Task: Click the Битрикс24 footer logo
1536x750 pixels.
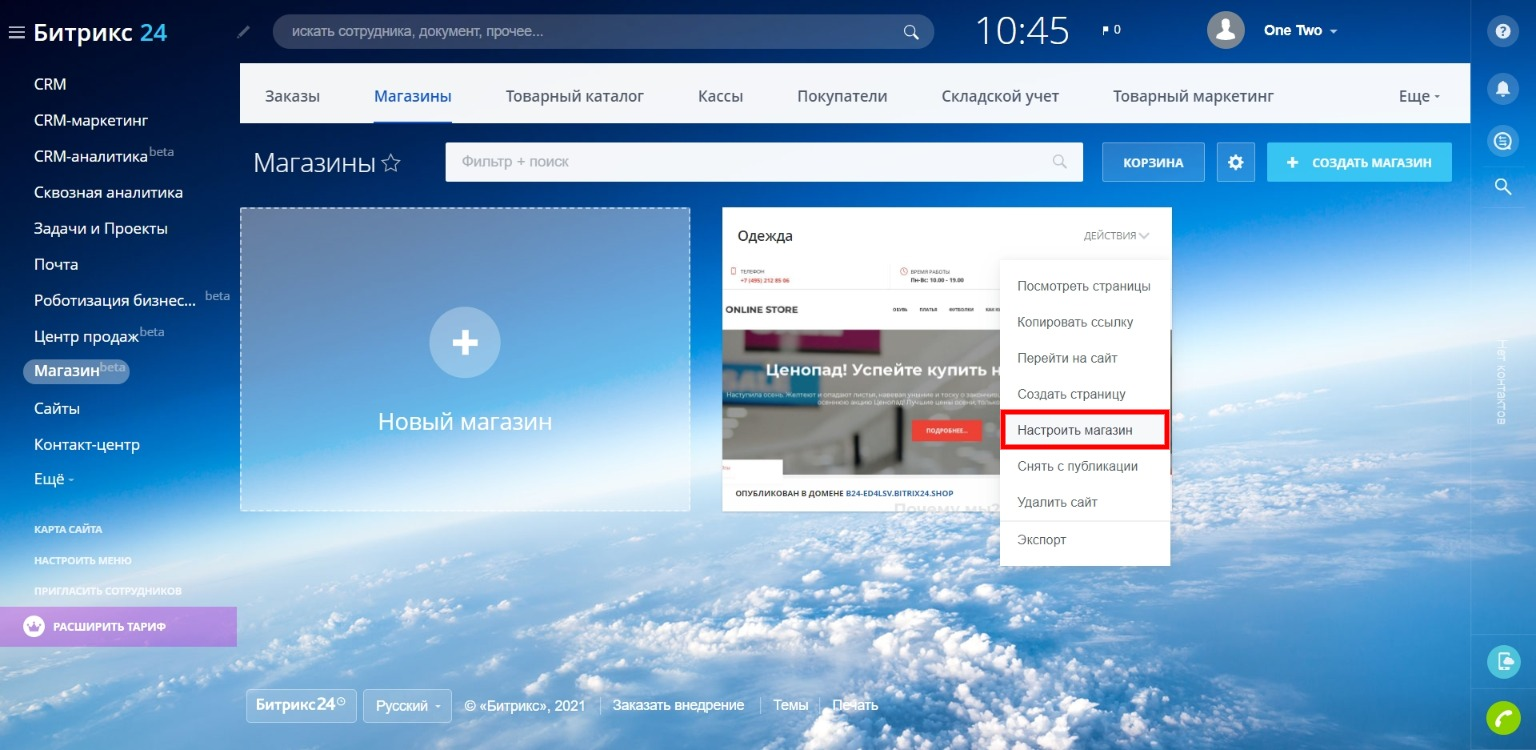Action: pyautogui.click(x=301, y=705)
